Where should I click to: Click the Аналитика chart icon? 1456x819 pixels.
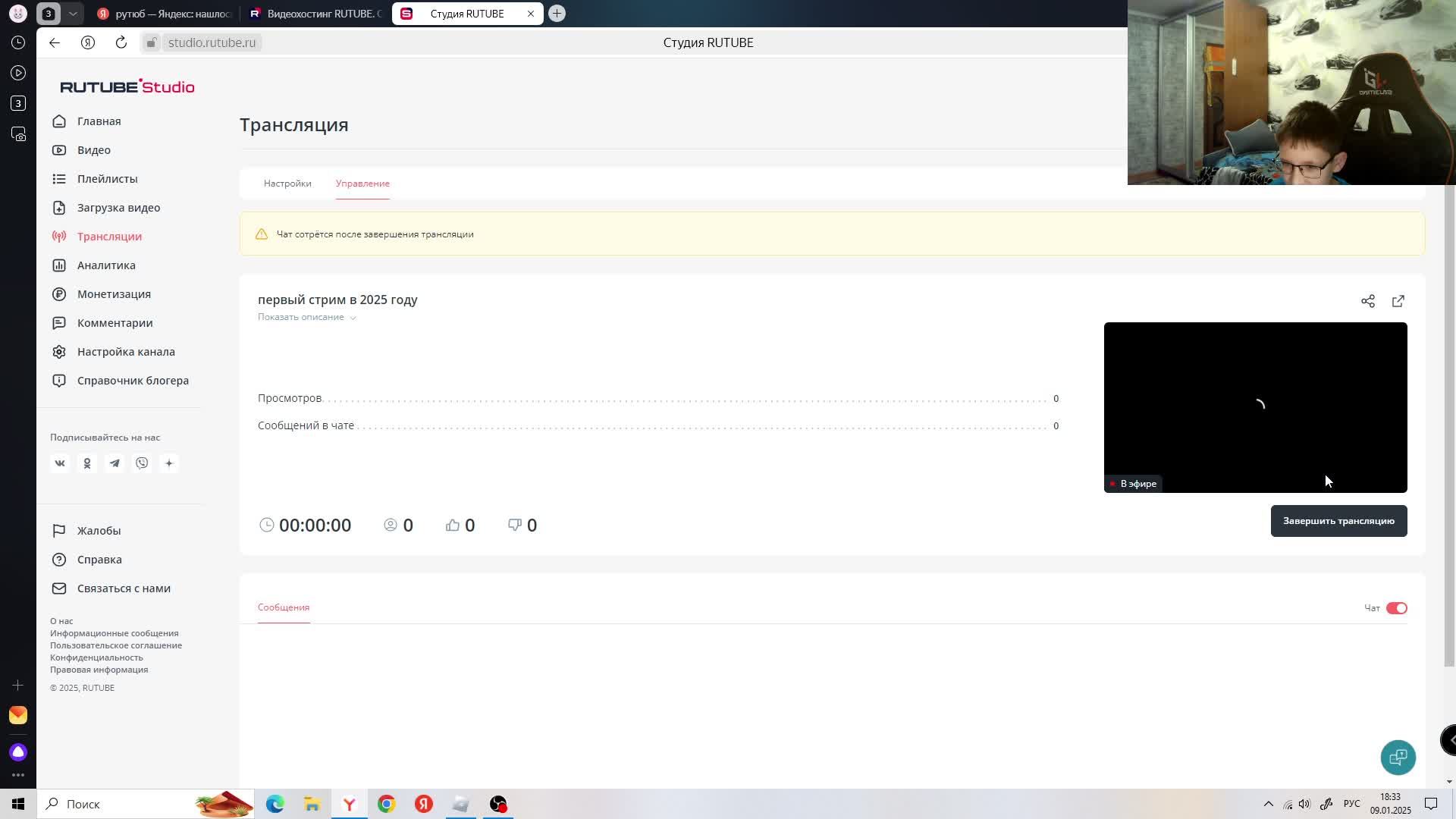pos(59,265)
